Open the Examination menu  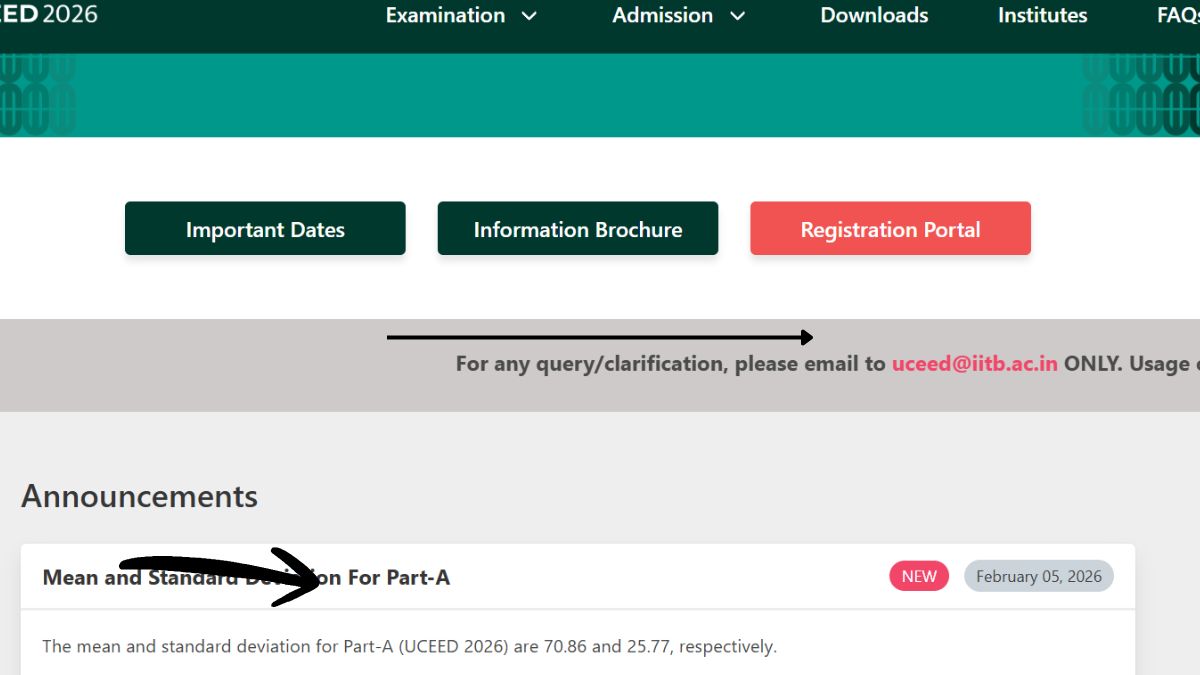pos(445,15)
